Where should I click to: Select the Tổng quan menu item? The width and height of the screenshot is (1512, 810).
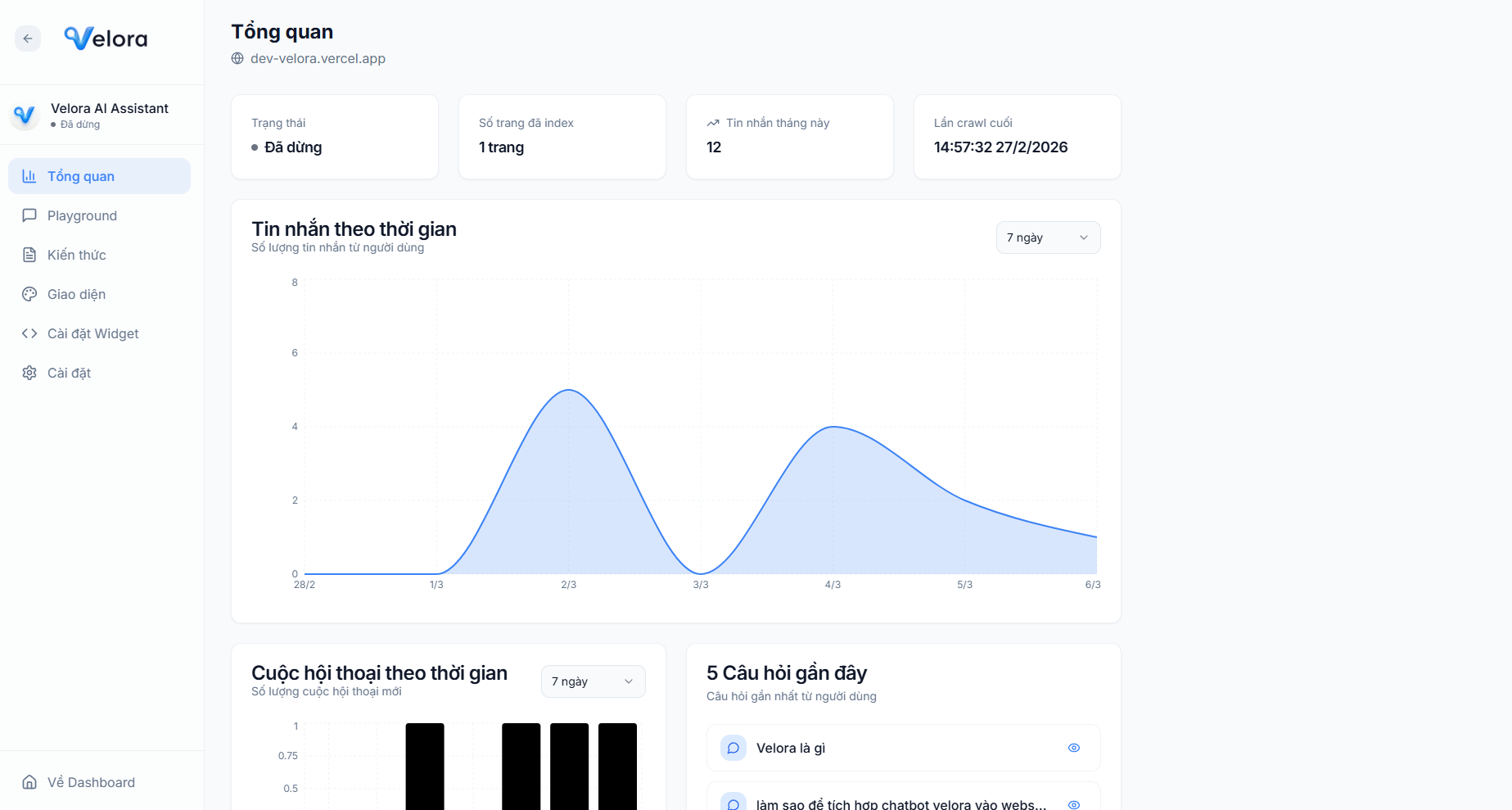click(x=99, y=176)
